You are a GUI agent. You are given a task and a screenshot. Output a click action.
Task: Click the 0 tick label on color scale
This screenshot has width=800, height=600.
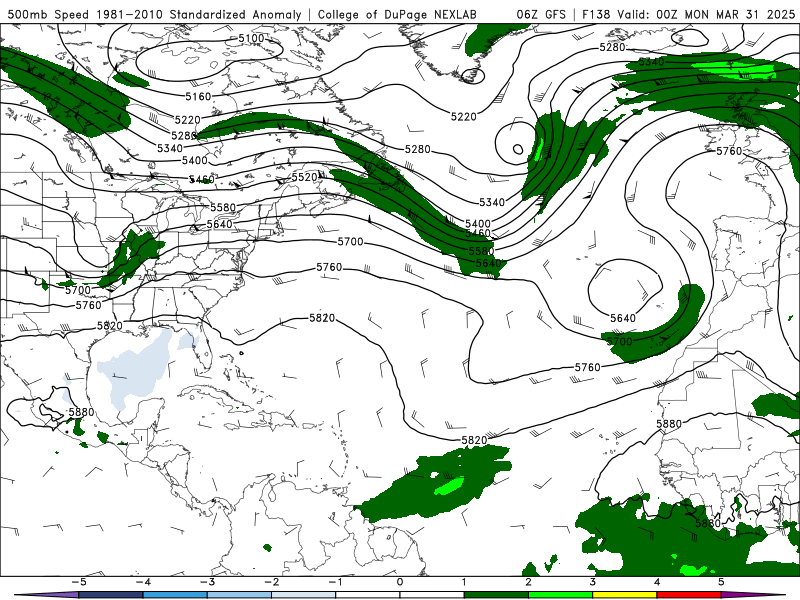(400, 582)
